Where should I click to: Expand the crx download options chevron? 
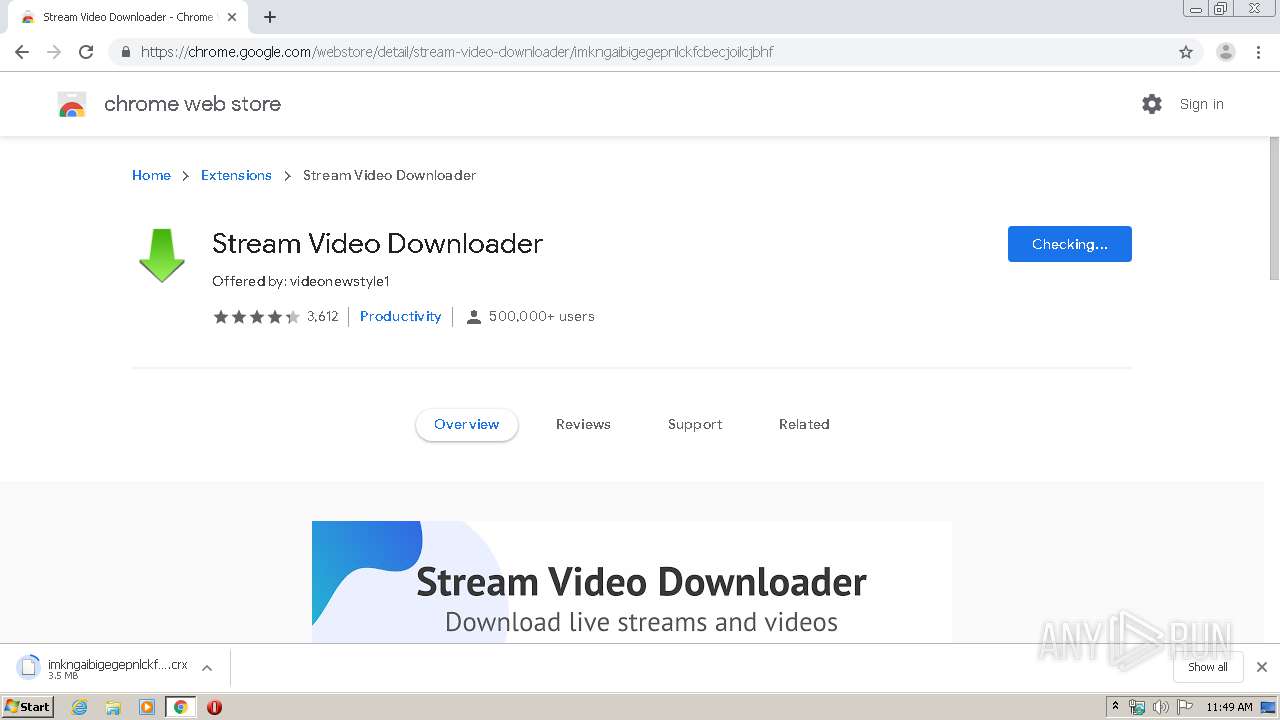(x=207, y=668)
